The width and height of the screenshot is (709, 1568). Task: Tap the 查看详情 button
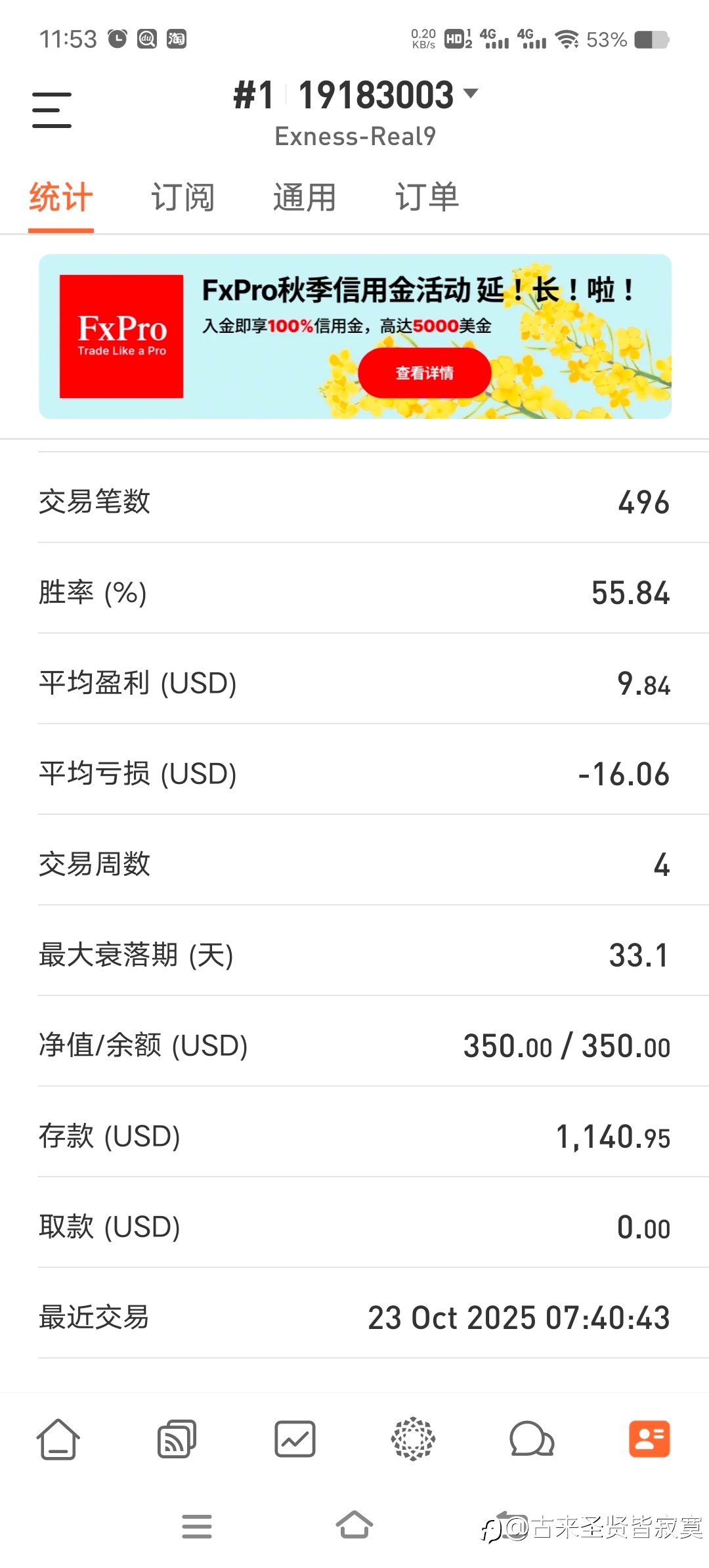[x=424, y=373]
